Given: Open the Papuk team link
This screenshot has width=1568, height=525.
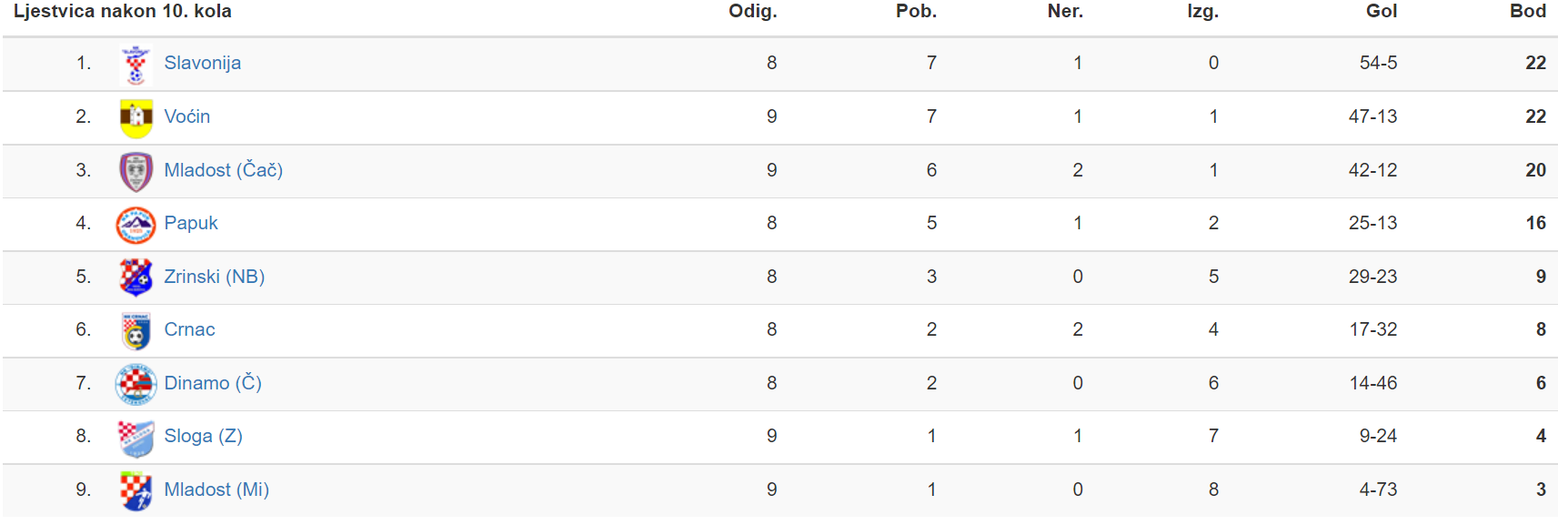Looking at the screenshot, I should (x=191, y=223).
